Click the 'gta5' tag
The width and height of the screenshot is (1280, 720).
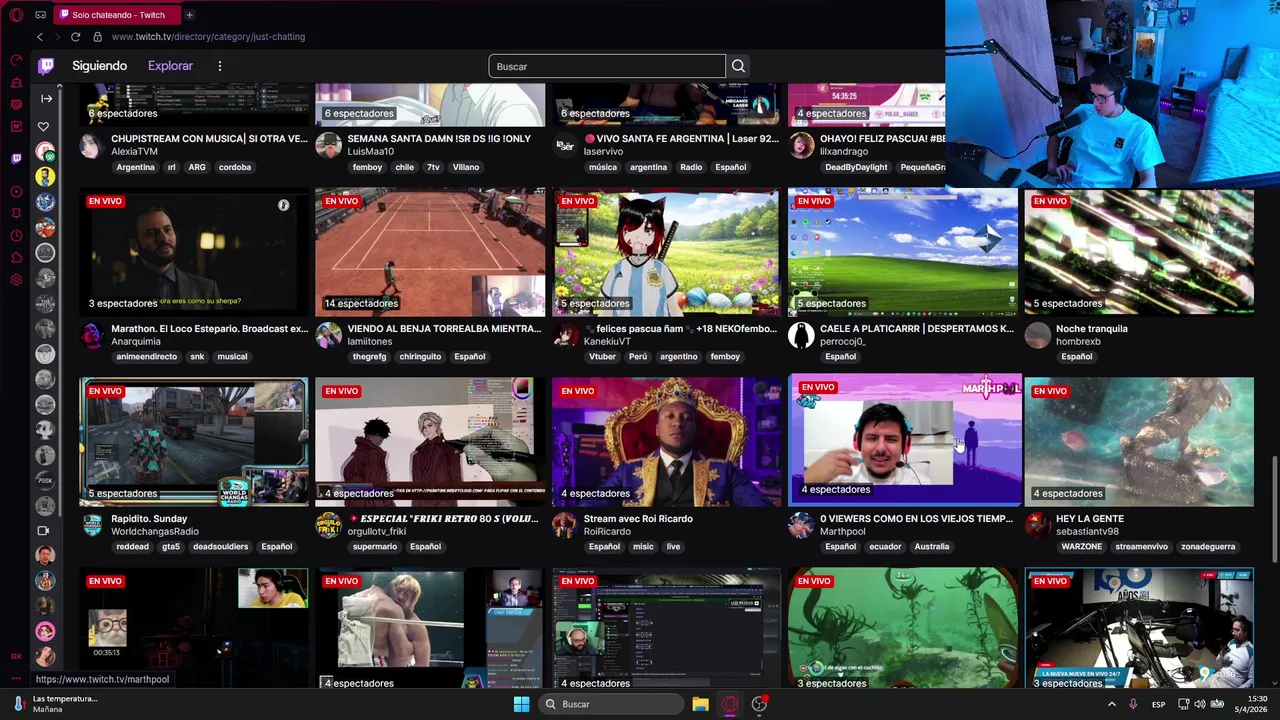[171, 547]
